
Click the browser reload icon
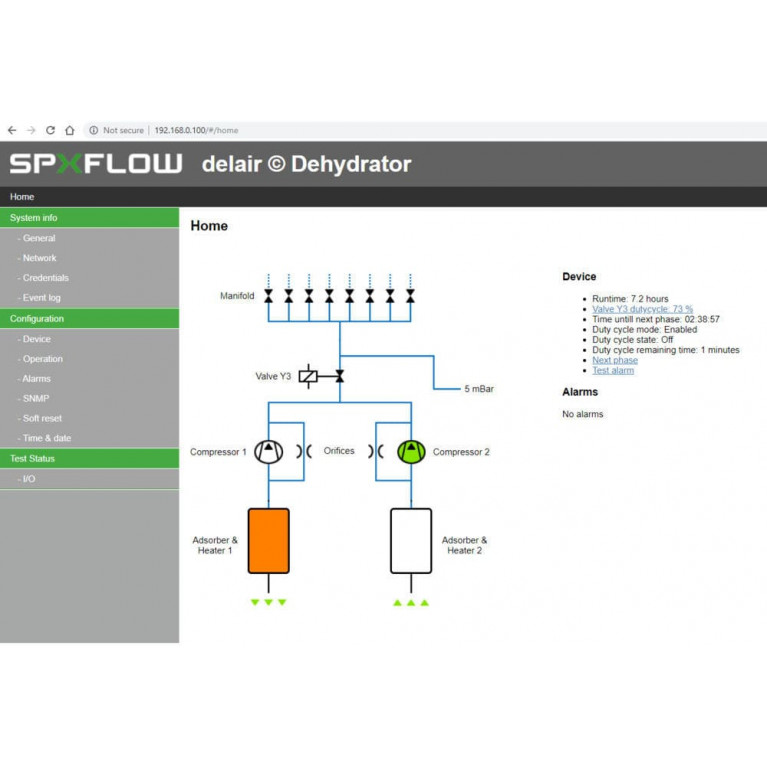click(50, 130)
